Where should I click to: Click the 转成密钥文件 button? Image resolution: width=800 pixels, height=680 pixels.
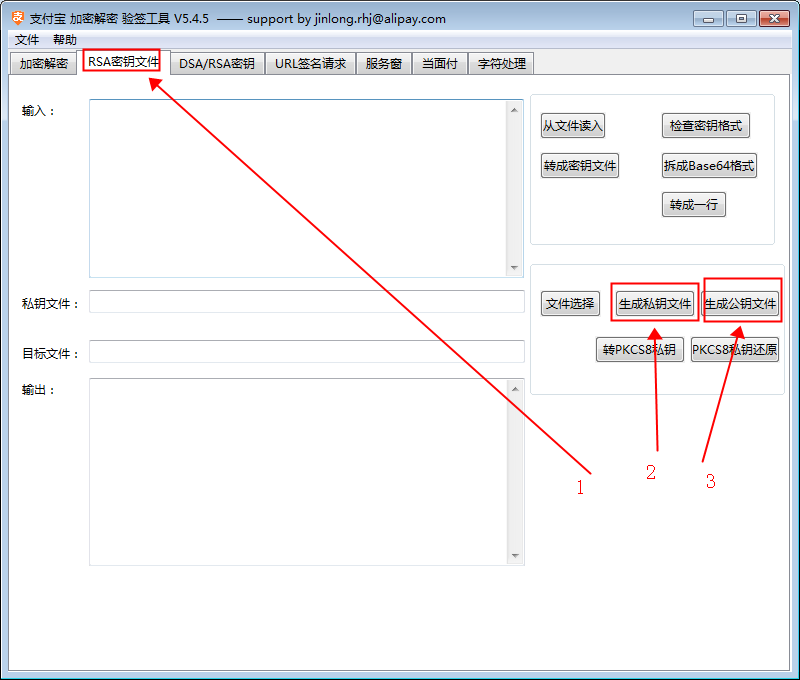[x=580, y=165]
